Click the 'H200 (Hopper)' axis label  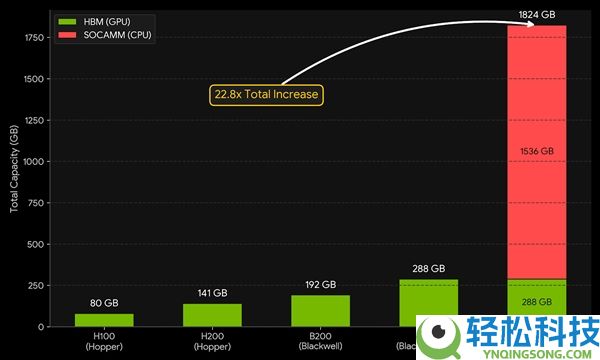pos(212,342)
